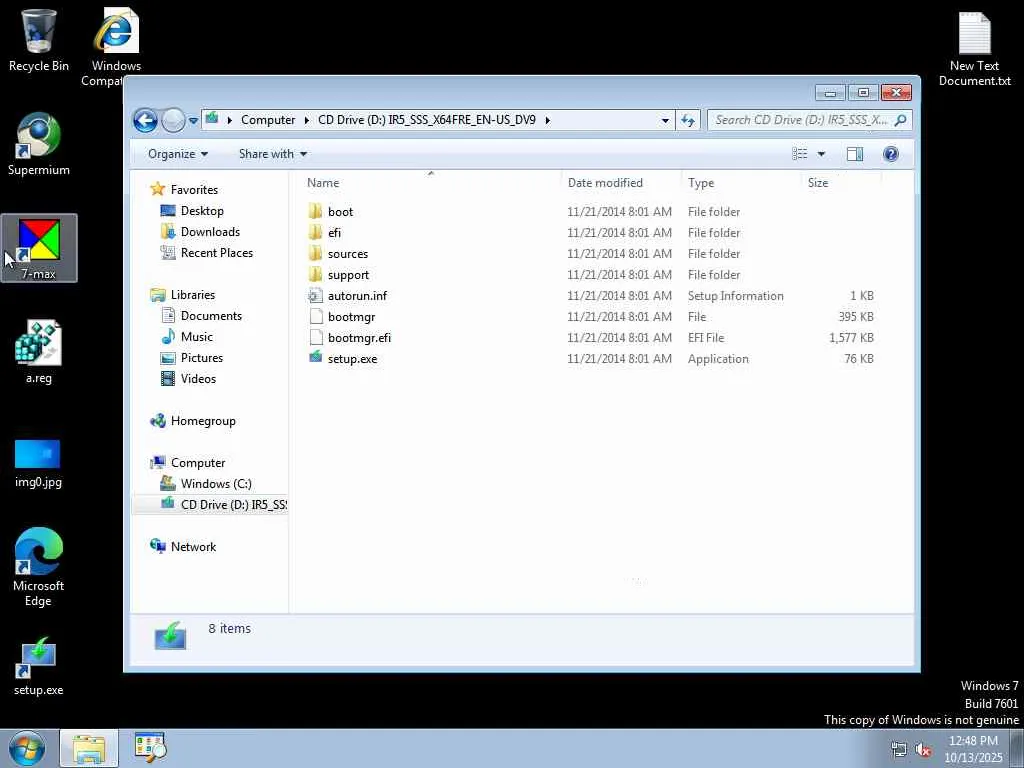Select the Windows Compat desktop icon

click(116, 47)
